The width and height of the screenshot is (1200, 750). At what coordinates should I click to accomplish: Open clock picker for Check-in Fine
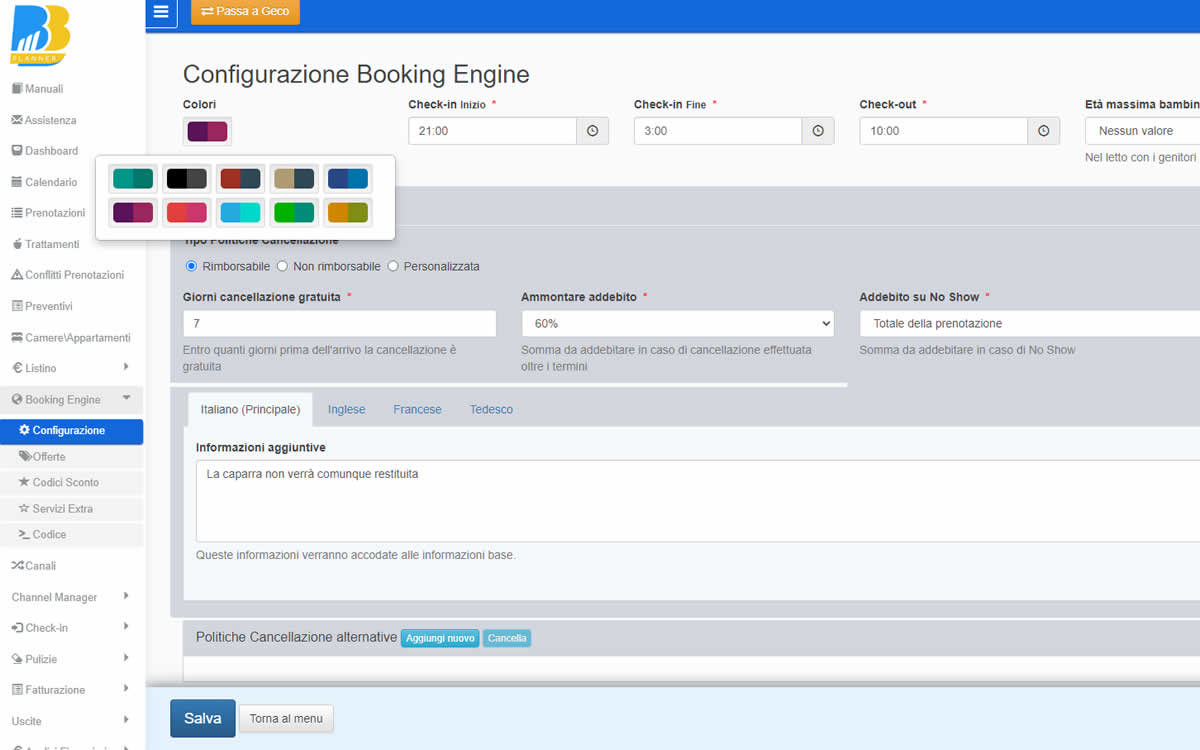click(818, 131)
